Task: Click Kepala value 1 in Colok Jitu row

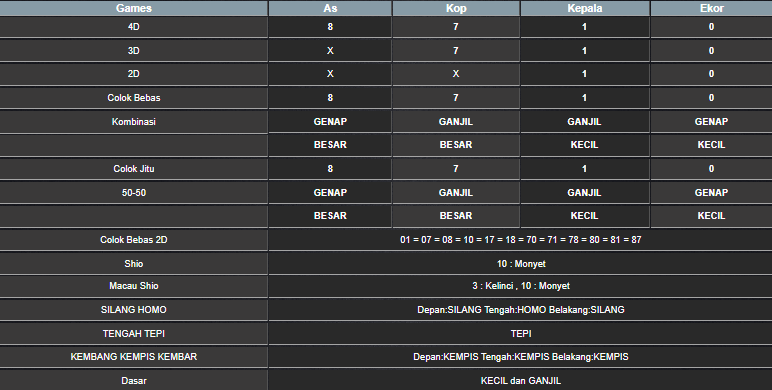Action: click(x=584, y=169)
